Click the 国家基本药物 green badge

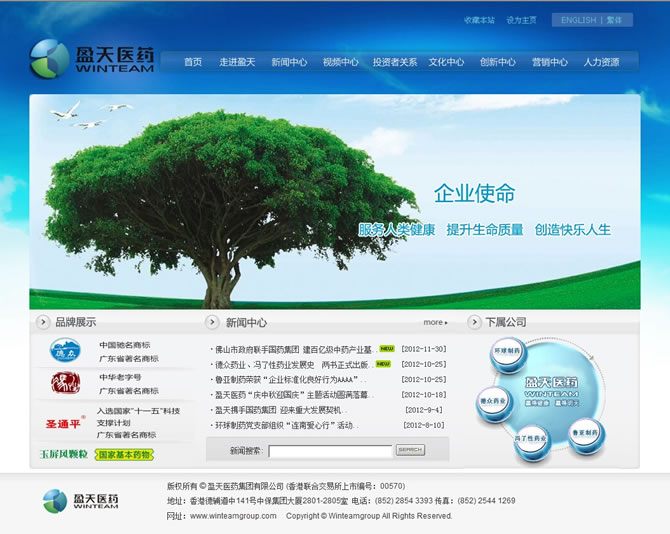coord(125,455)
